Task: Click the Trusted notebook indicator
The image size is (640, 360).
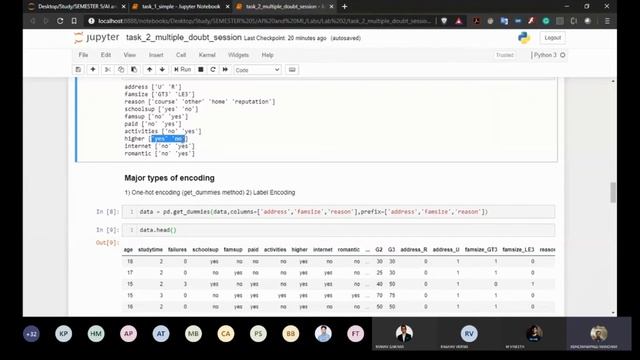Action: [504, 55]
